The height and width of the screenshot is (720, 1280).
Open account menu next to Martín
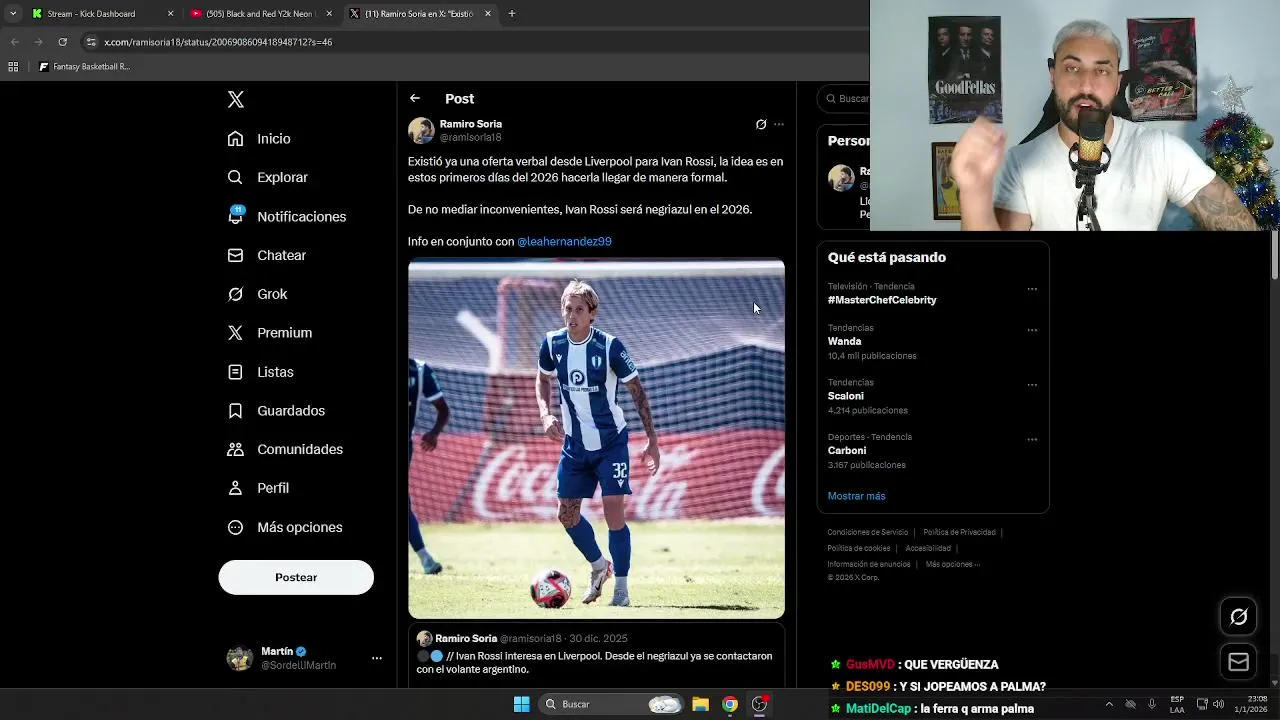click(x=377, y=658)
